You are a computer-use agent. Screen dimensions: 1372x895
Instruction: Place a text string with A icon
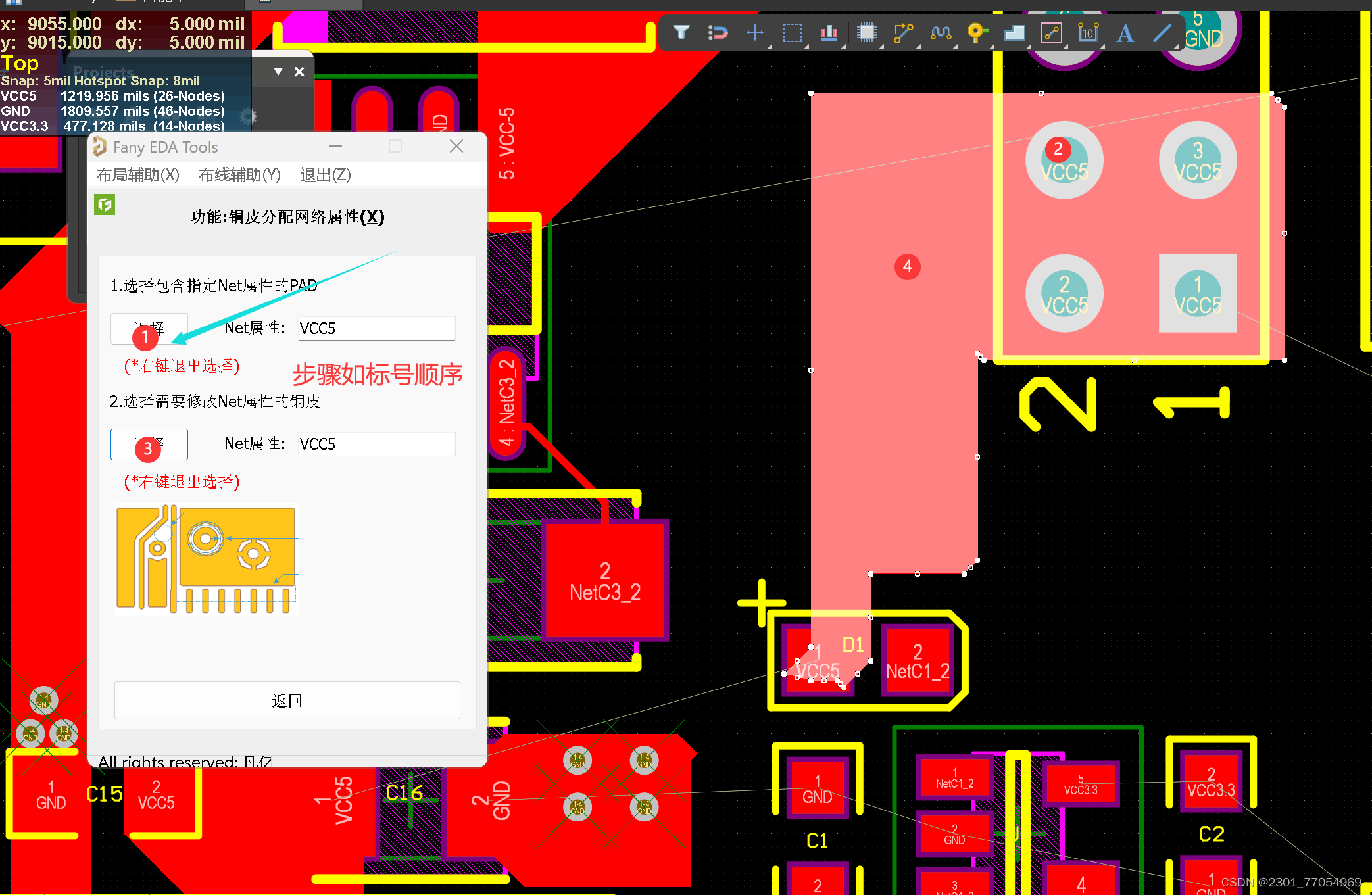pyautogui.click(x=1125, y=32)
